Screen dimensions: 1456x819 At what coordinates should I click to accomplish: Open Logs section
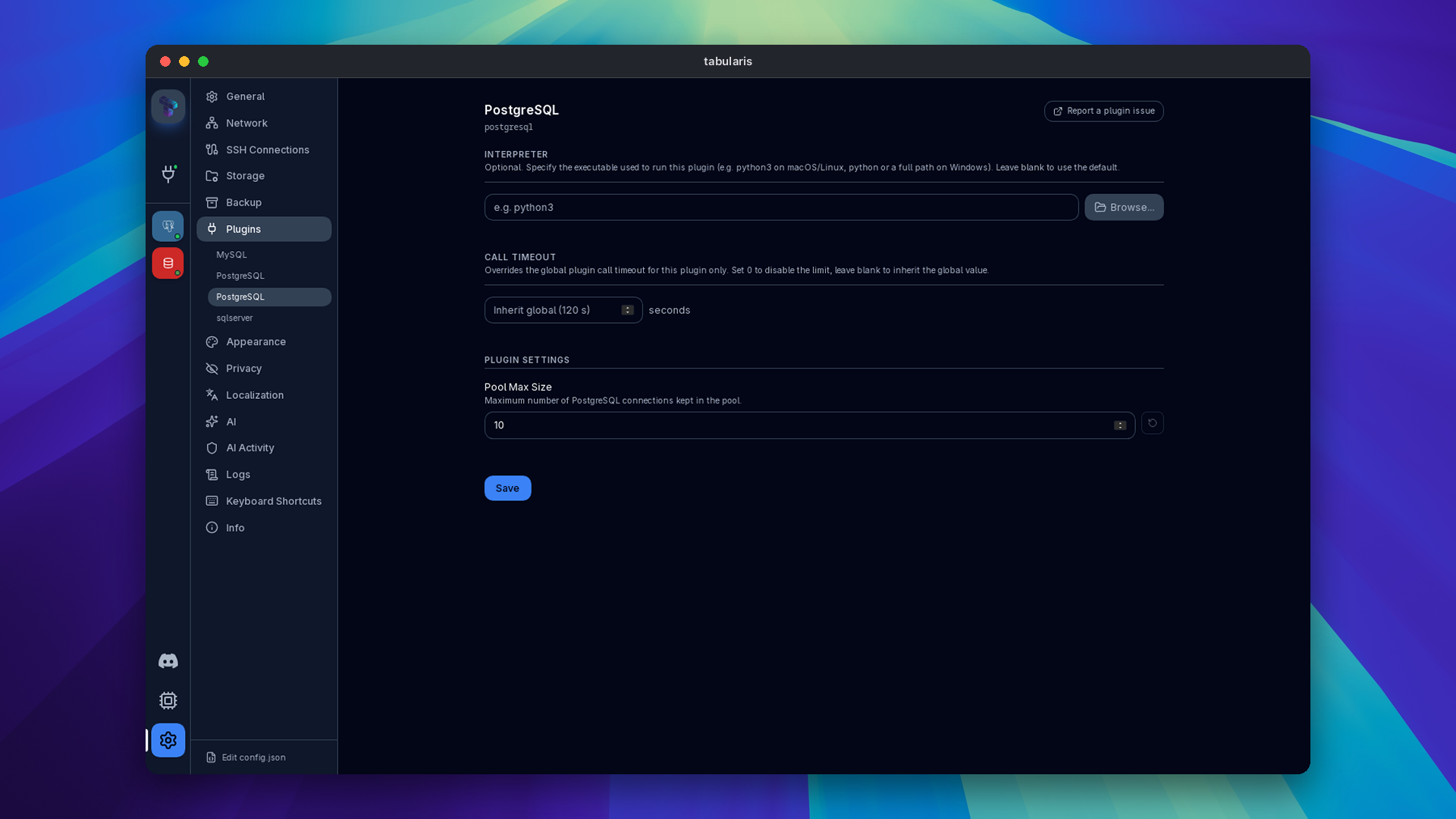[264, 475]
